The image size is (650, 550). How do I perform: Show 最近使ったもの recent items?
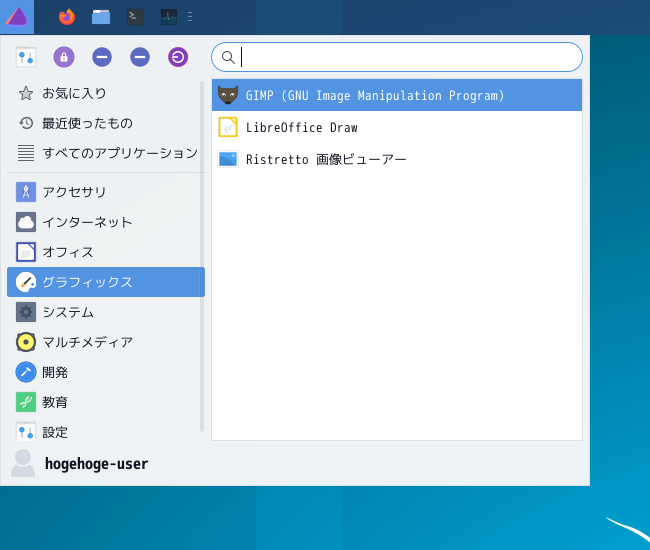[104, 123]
